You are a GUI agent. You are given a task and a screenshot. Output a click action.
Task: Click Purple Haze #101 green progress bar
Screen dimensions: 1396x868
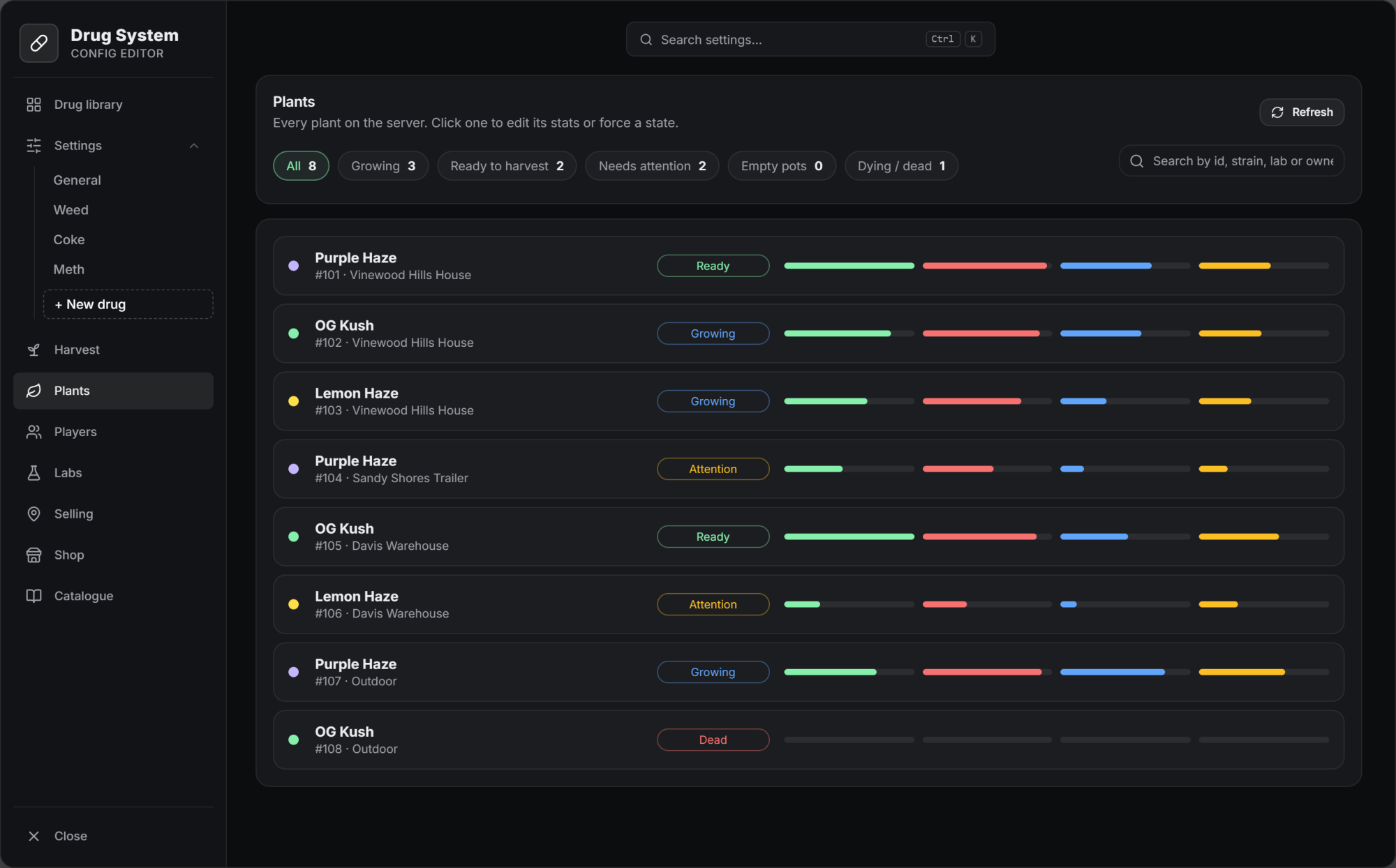tap(849, 266)
